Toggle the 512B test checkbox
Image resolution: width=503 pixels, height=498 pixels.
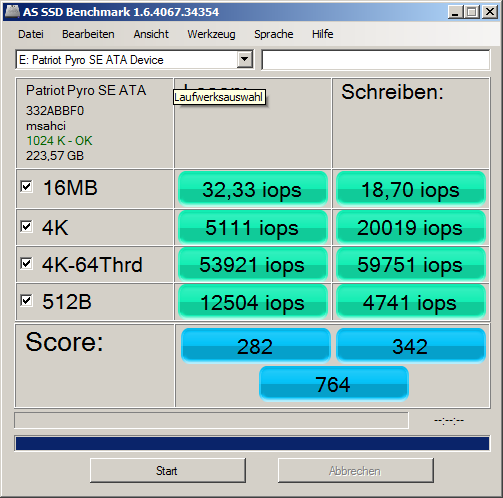point(26,301)
